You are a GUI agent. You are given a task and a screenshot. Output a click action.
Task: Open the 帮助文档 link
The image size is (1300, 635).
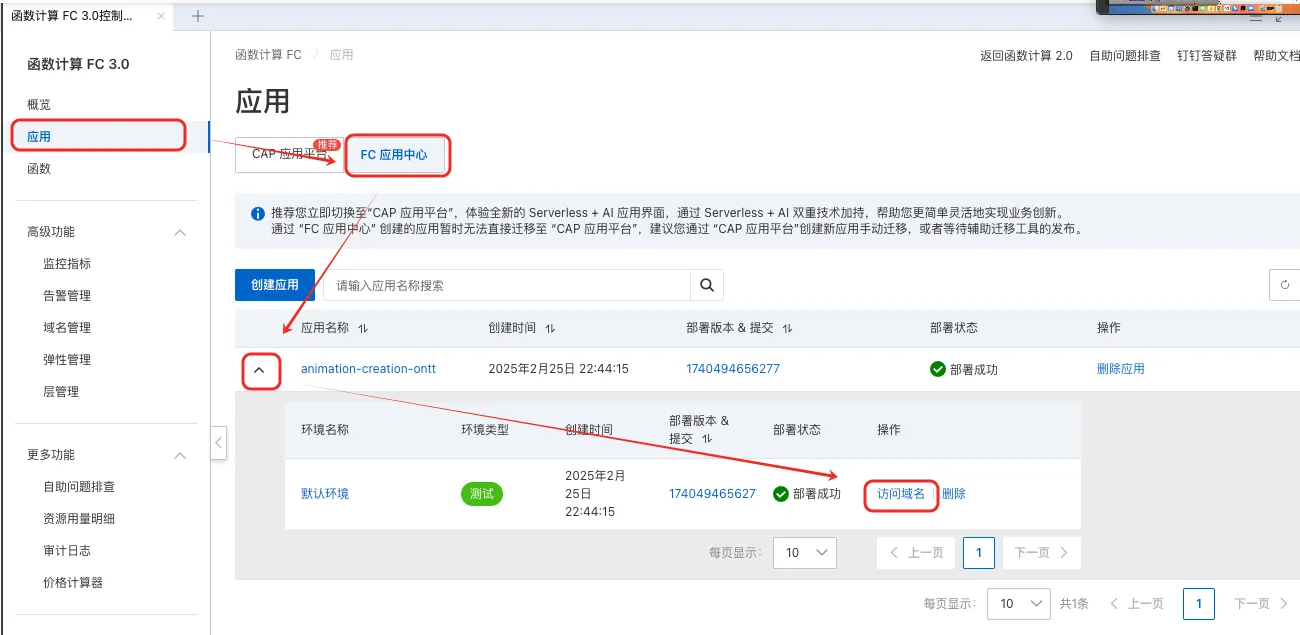1277,56
